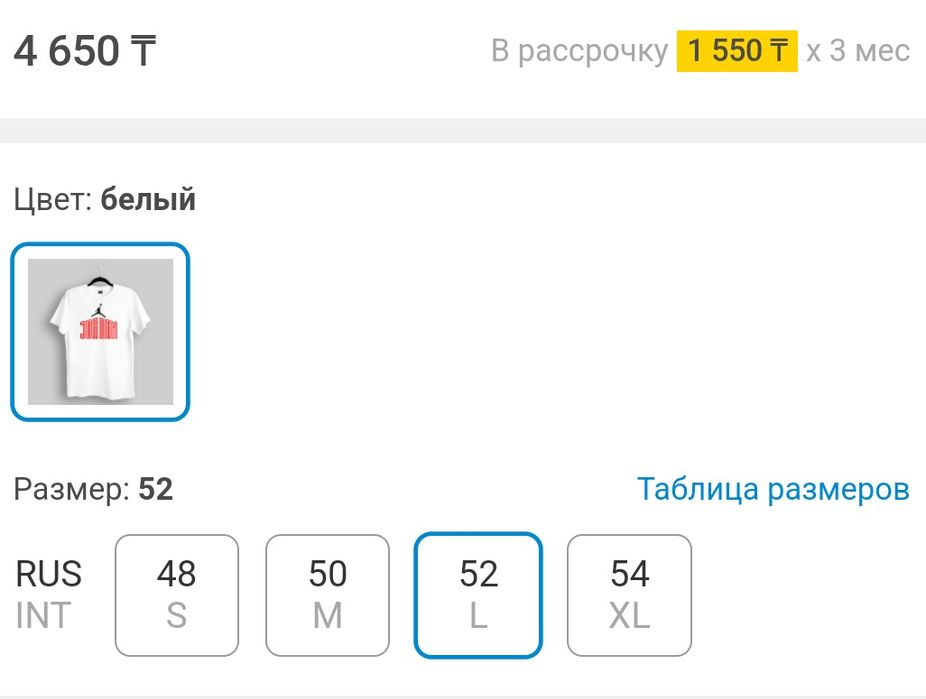
Task: Click the "Размер:" label
Action: pos(72,489)
